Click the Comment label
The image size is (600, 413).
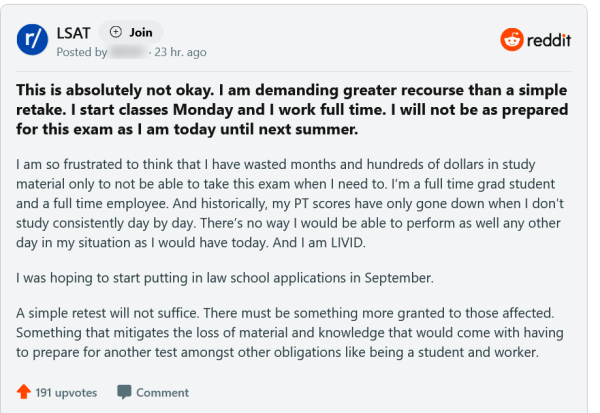click(162, 392)
